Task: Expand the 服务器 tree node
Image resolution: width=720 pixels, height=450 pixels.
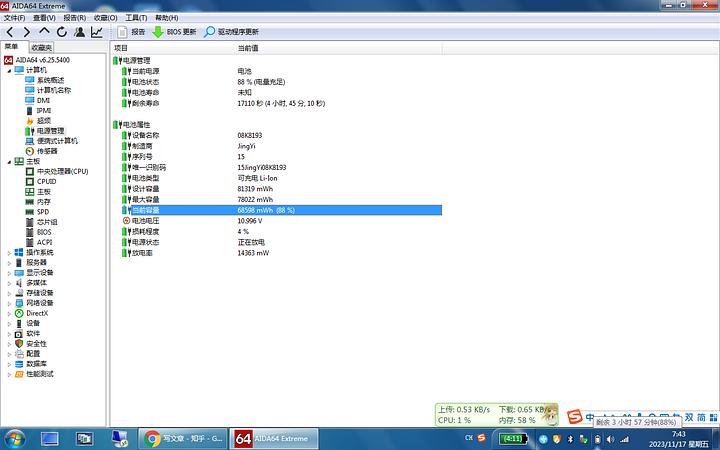Action: pos(9,263)
